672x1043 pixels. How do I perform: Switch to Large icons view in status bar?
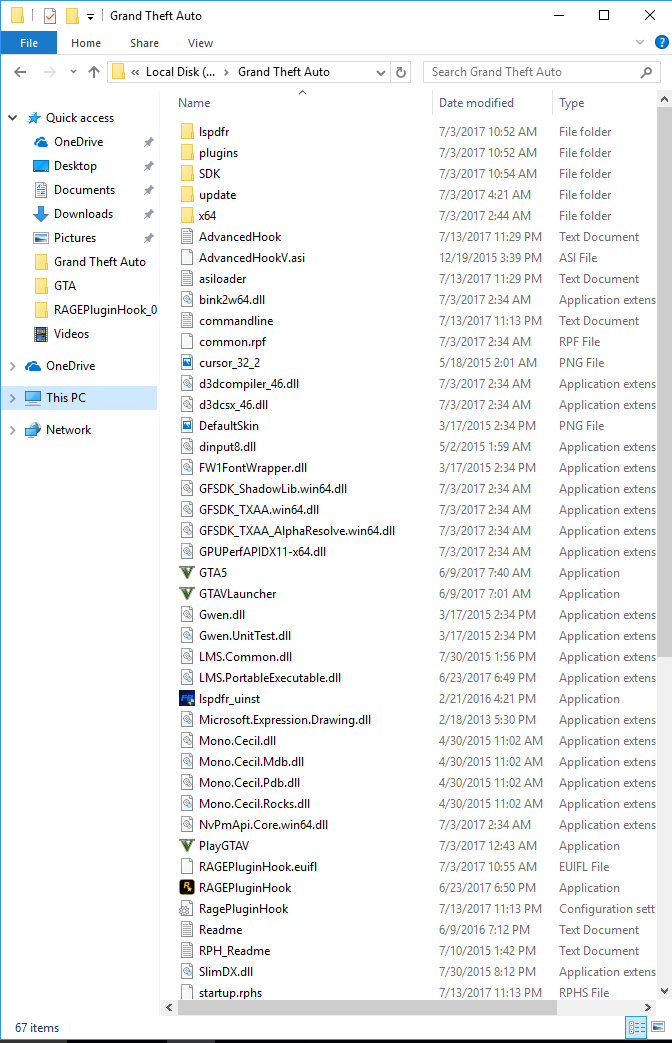[x=658, y=1027]
